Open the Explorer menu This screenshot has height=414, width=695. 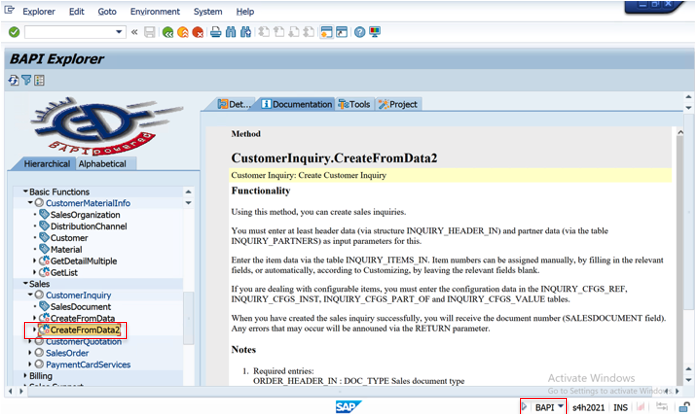(x=39, y=12)
